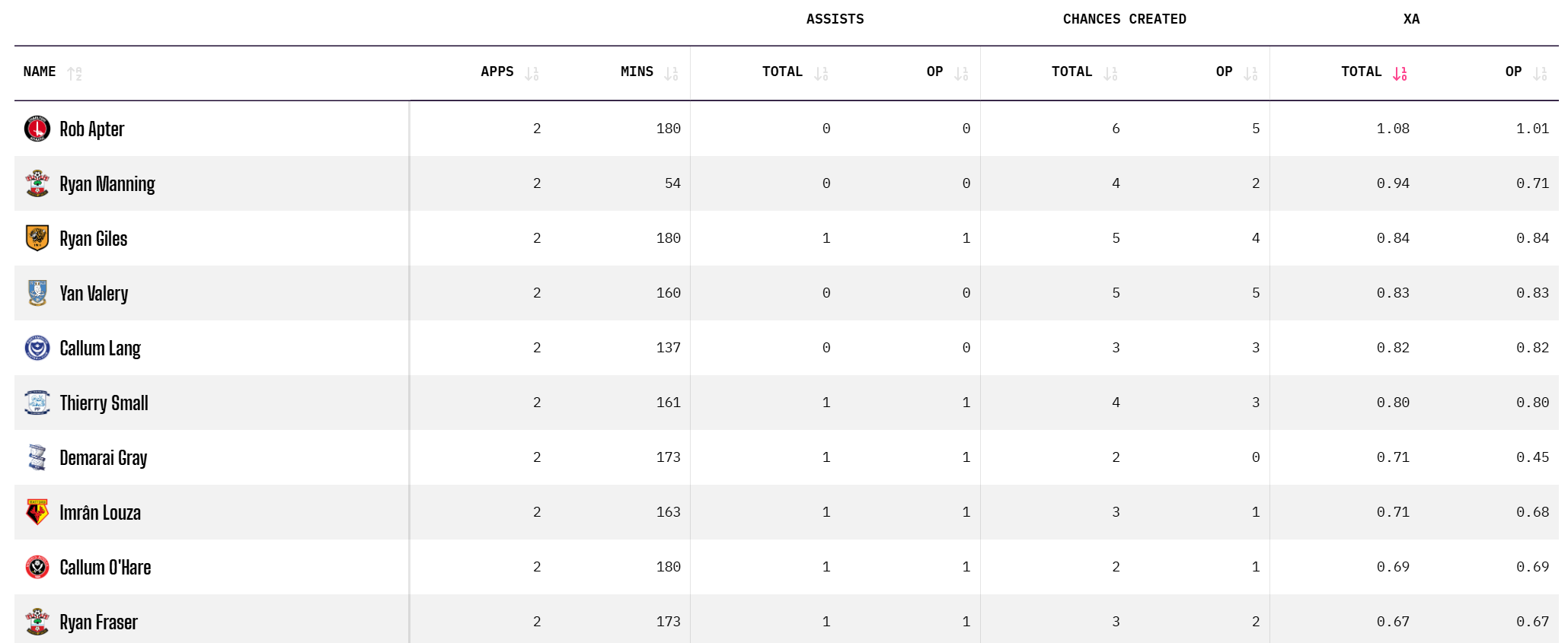Click the XA OP sort icon
1568x643 pixels.
click(1540, 74)
